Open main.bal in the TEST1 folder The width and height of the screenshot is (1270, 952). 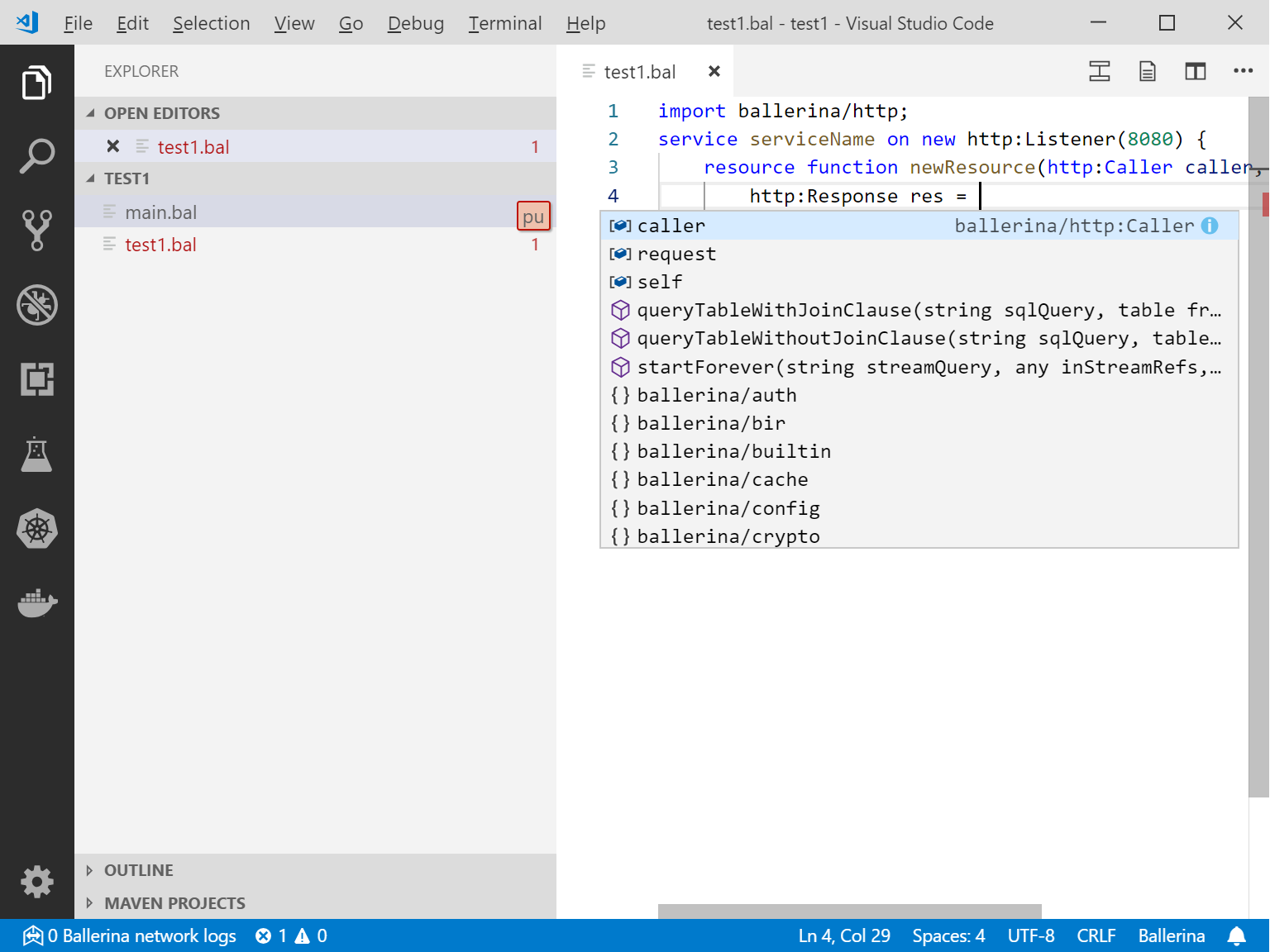(x=315, y=212)
